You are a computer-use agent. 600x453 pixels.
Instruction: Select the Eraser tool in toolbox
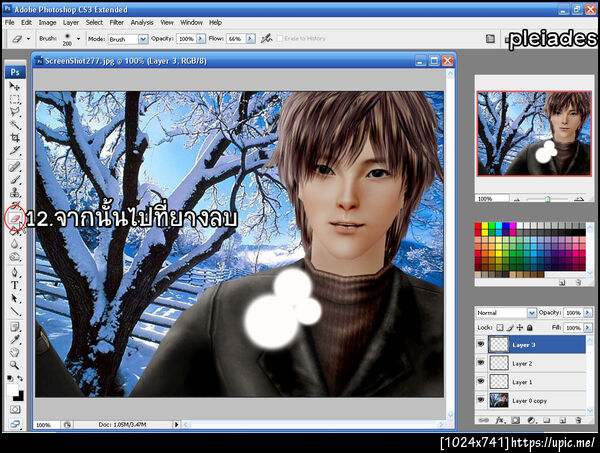coord(15,218)
